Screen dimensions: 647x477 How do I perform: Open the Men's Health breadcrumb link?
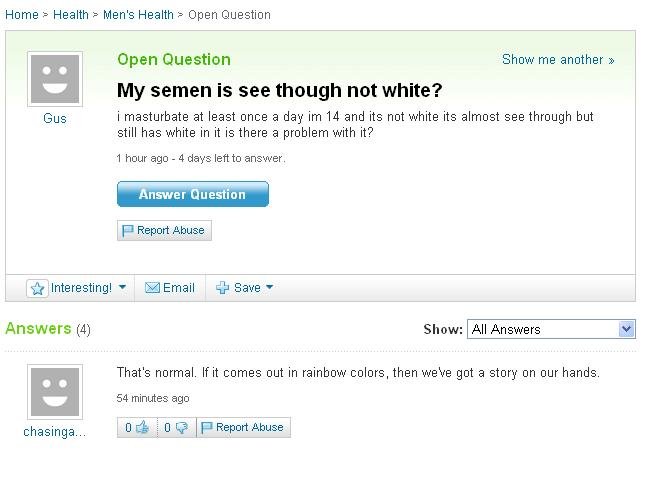pos(138,15)
